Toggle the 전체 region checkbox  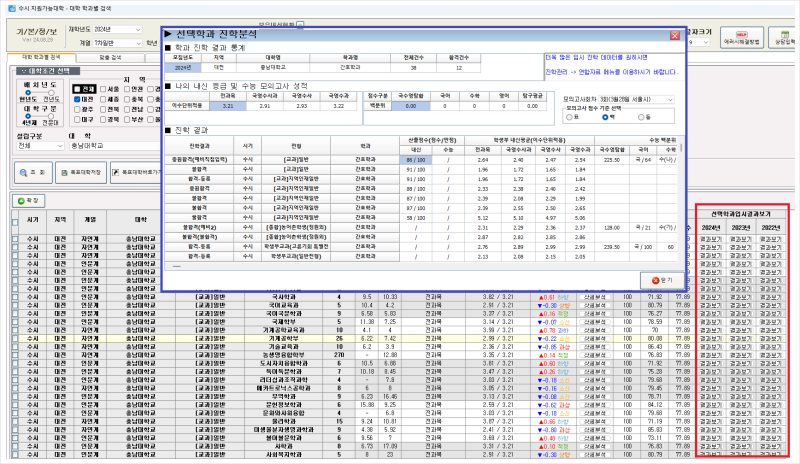point(77,89)
